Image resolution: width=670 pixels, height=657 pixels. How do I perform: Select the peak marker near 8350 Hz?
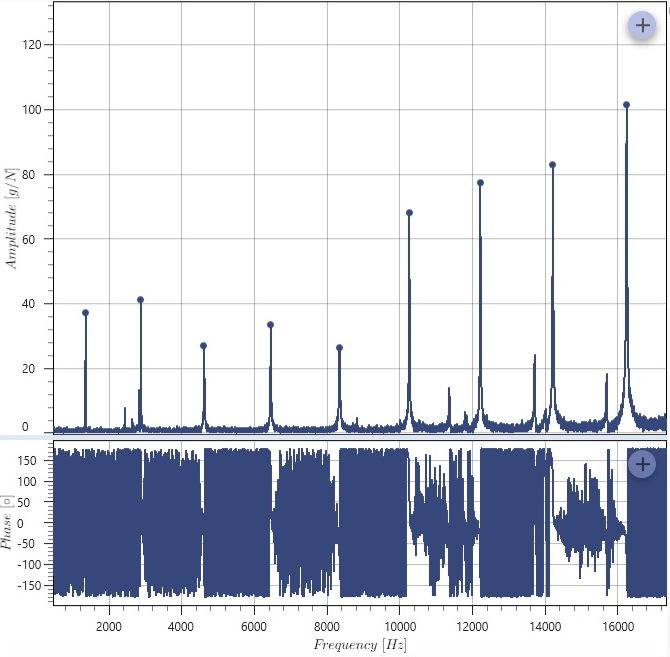point(339,348)
